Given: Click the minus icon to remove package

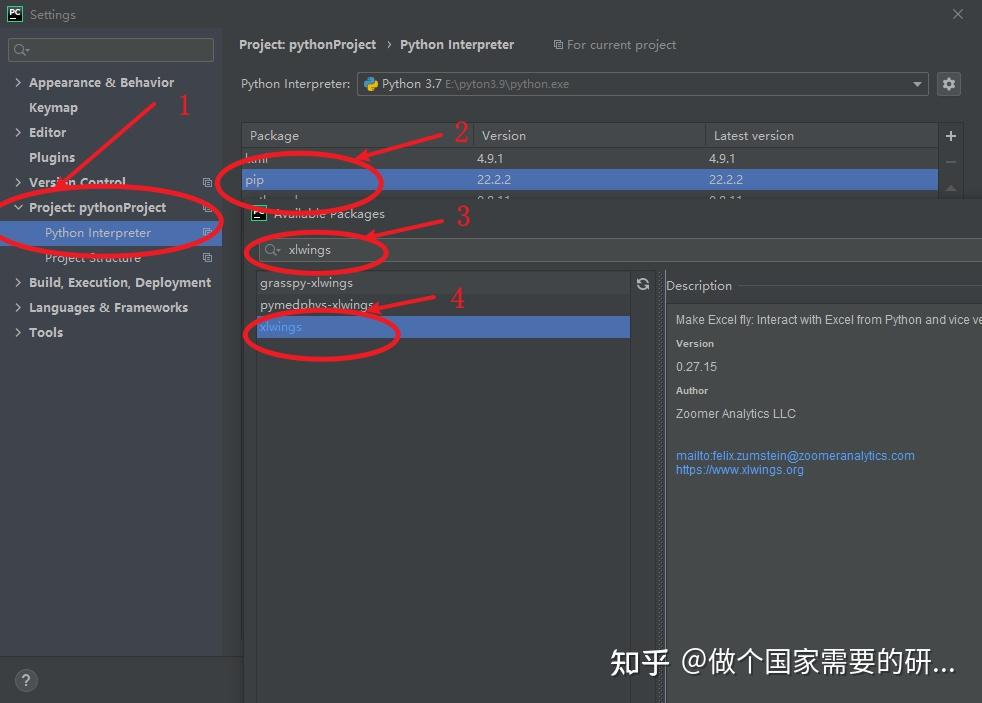Looking at the screenshot, I should click(950, 162).
